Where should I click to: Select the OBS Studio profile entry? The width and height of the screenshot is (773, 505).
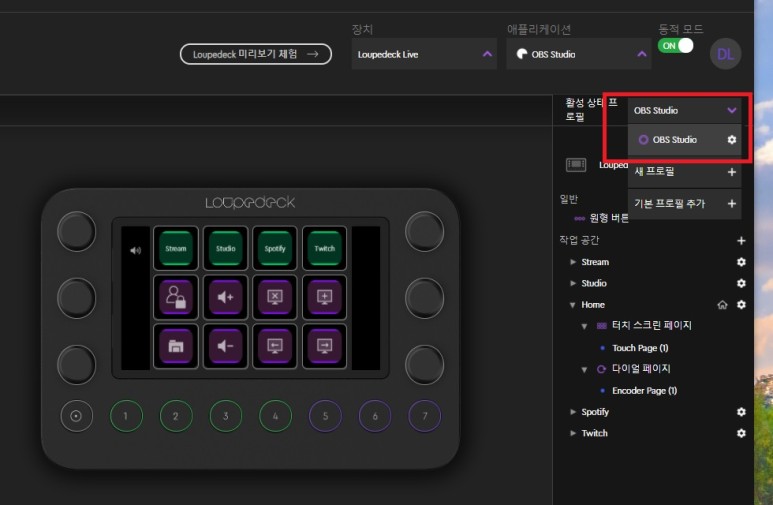click(684, 140)
